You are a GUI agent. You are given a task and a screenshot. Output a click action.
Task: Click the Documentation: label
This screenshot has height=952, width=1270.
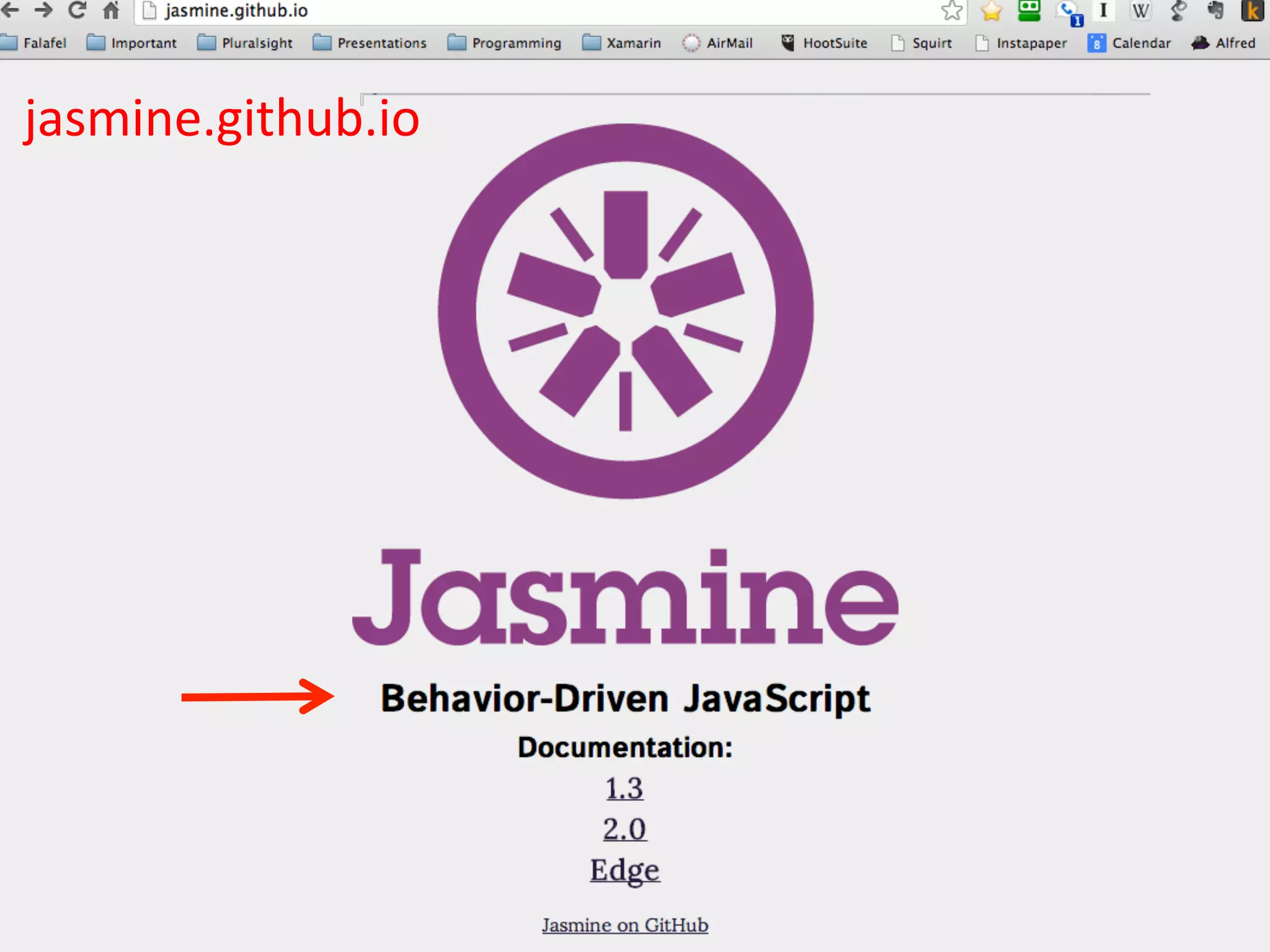625,747
